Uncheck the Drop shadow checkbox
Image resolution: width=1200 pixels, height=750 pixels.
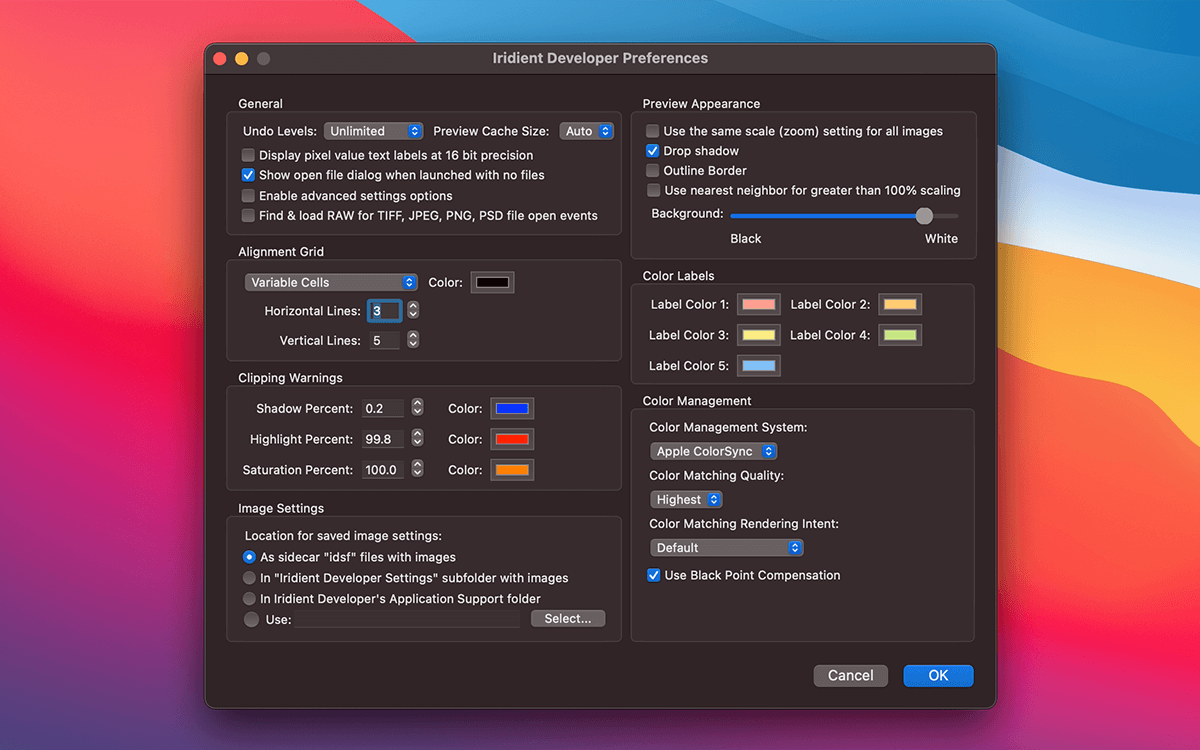pyautogui.click(x=653, y=151)
